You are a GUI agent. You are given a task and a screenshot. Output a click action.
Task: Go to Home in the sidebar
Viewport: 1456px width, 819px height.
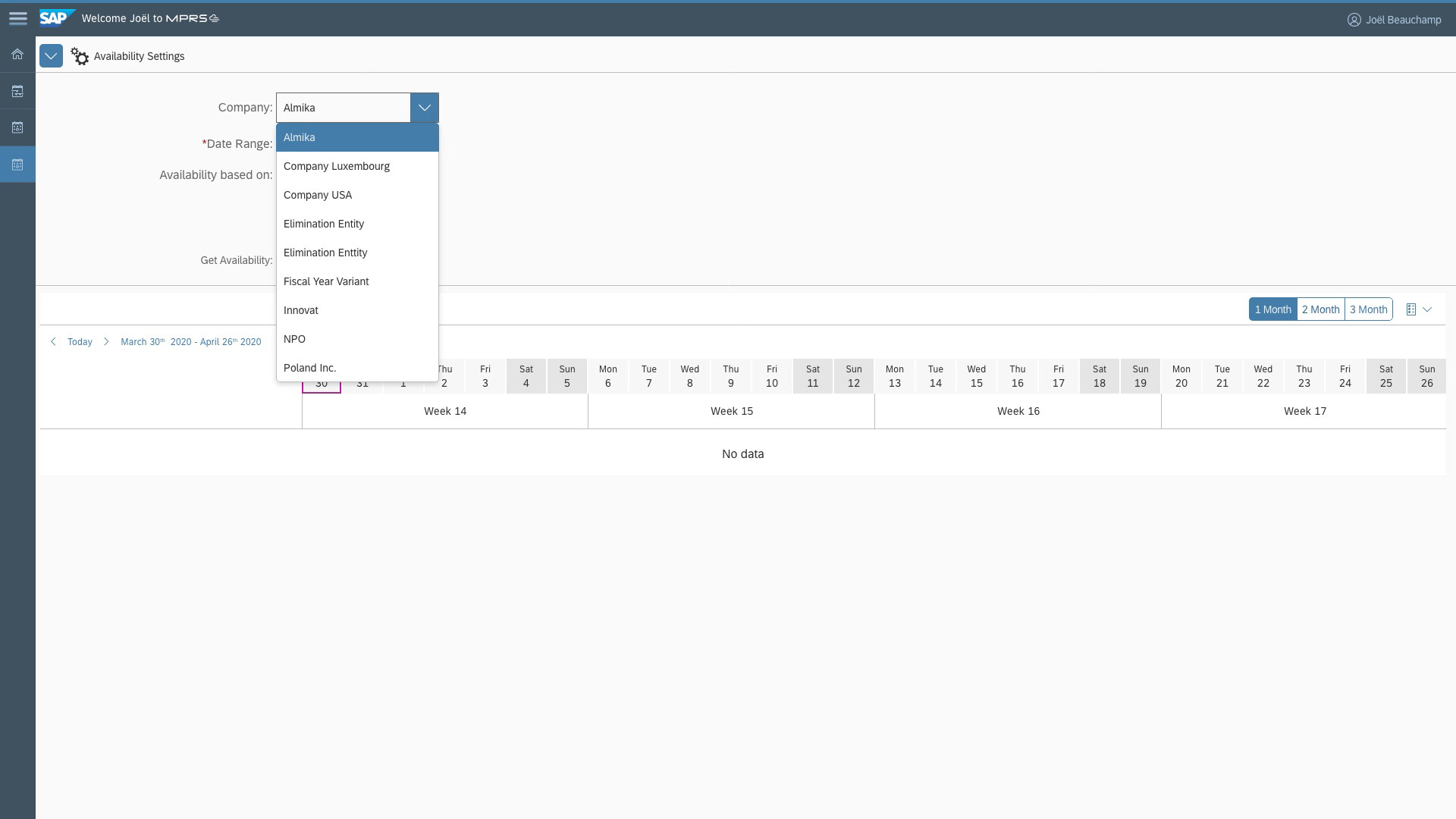(x=17, y=55)
